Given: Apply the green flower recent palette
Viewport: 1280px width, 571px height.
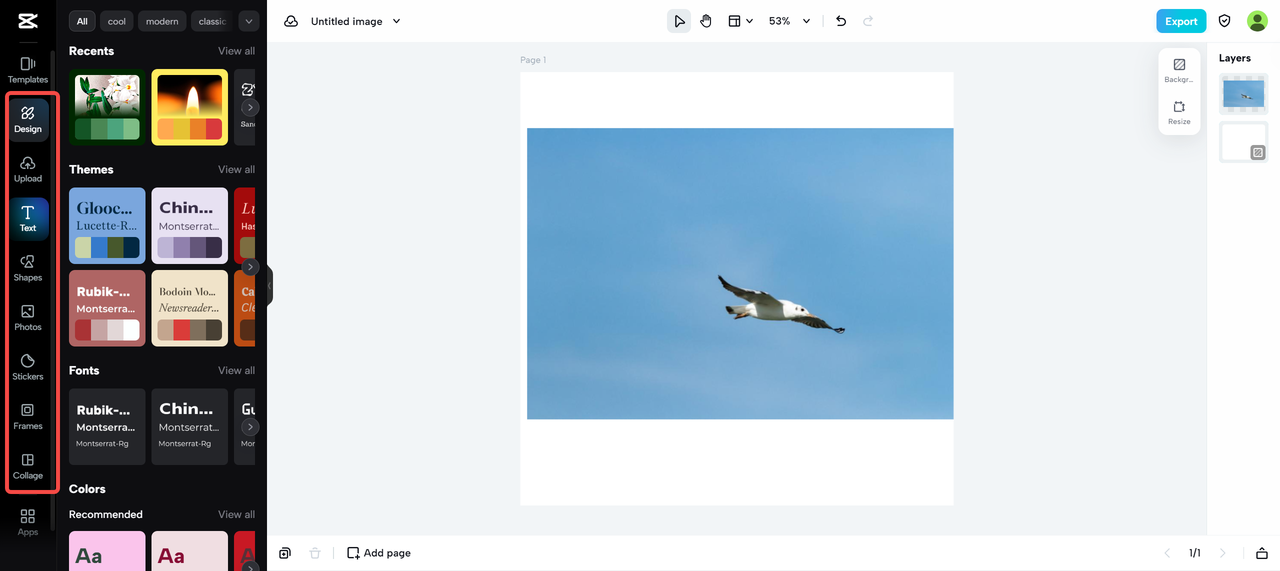Looking at the screenshot, I should click(107, 107).
